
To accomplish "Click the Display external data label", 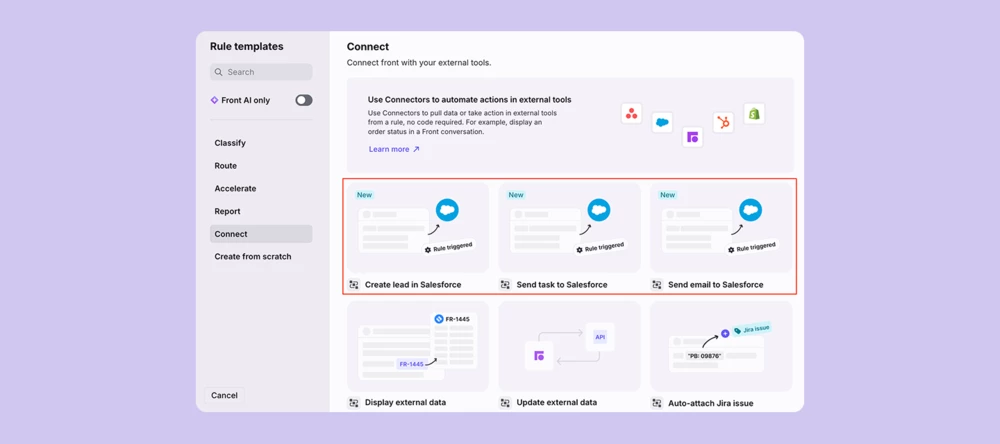I will [x=406, y=403].
